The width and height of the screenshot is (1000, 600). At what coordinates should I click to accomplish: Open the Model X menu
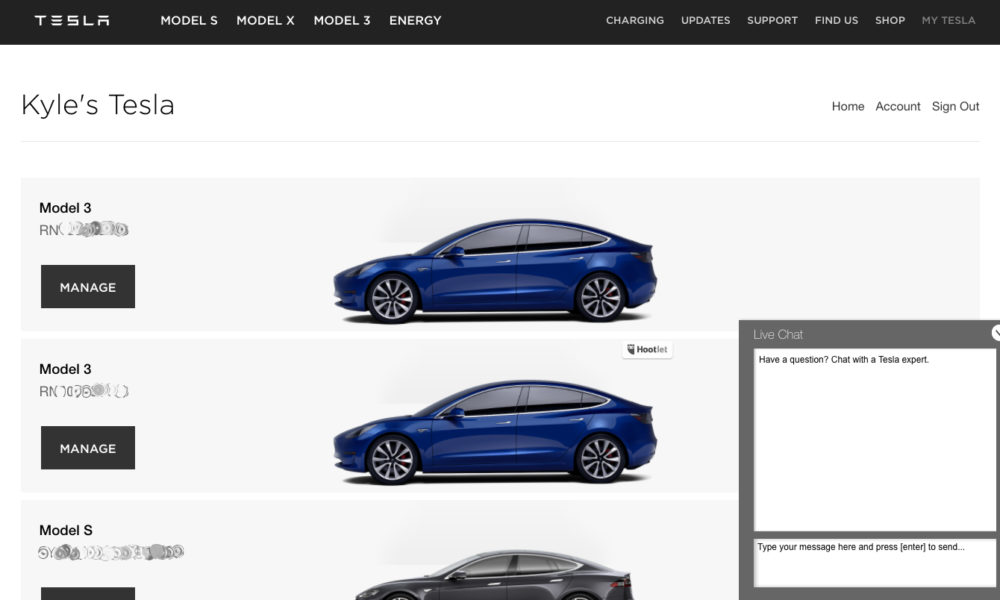265,20
